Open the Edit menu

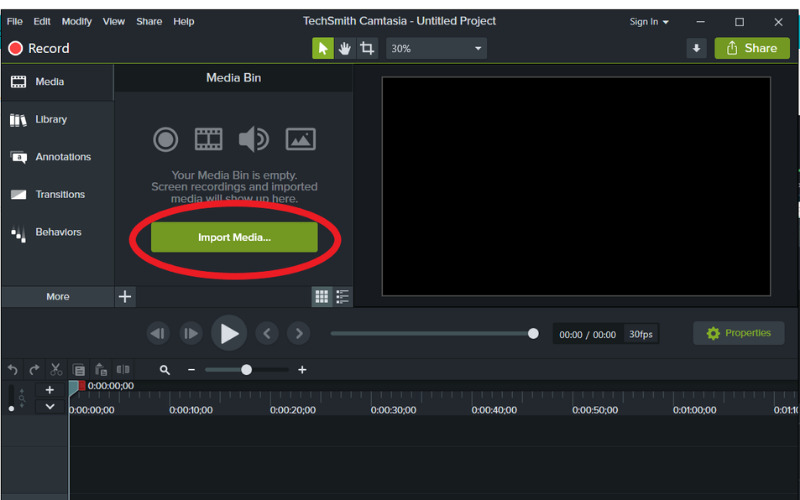click(x=42, y=21)
